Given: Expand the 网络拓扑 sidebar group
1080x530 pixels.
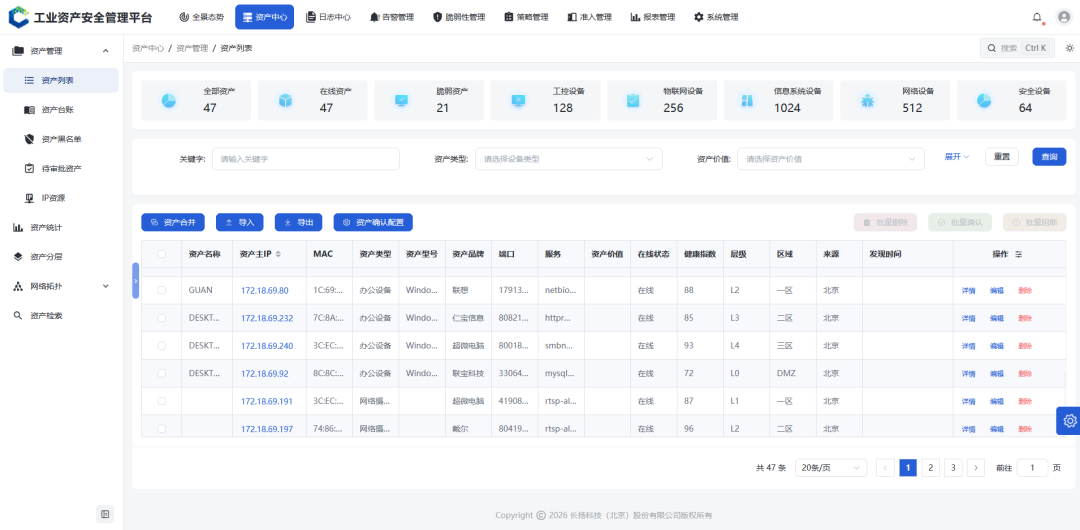Looking at the screenshot, I should click(61, 286).
